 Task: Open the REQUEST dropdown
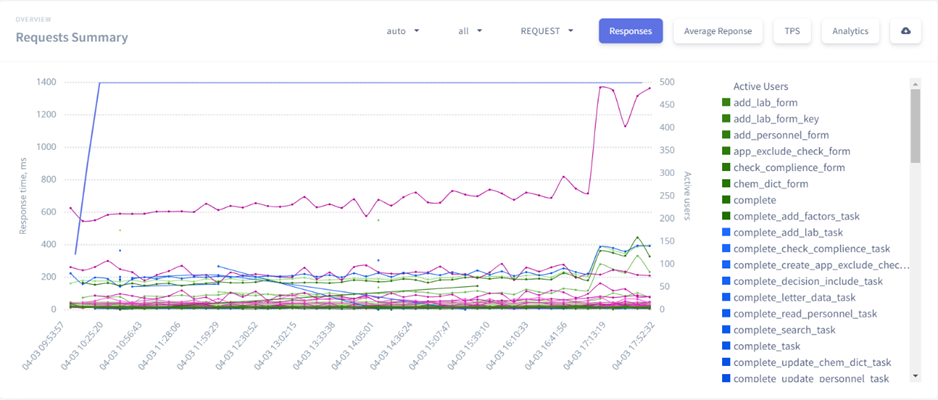[x=547, y=31]
